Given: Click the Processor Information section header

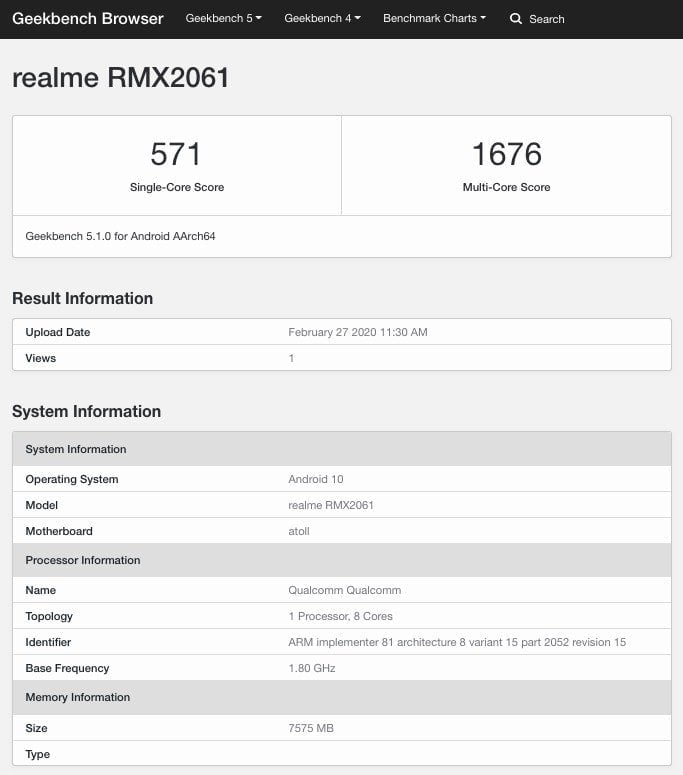Looking at the screenshot, I should point(83,560).
